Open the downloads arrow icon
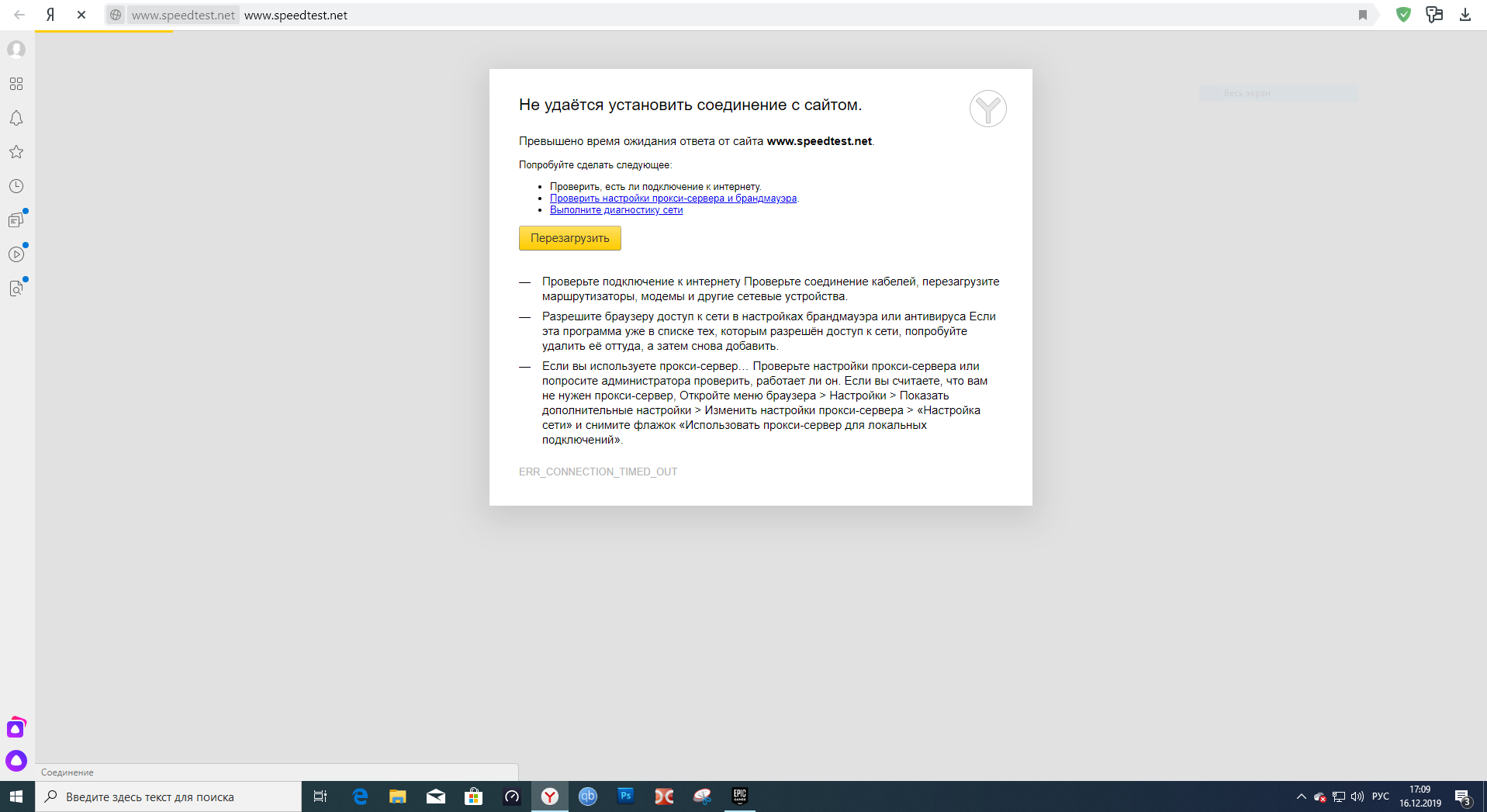 click(x=1465, y=15)
